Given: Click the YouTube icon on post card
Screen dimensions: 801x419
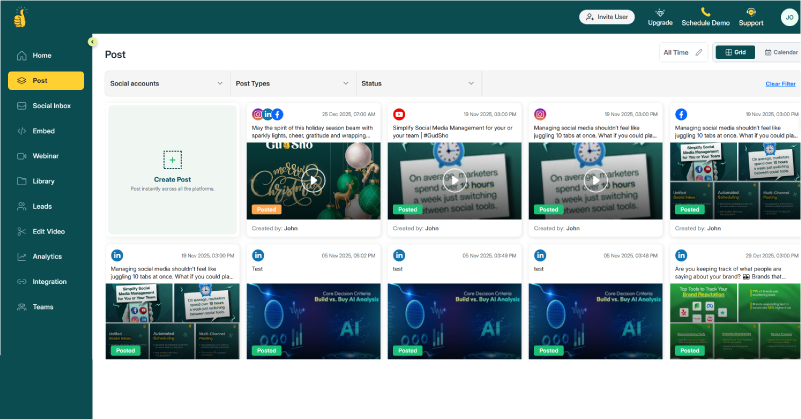Looking at the screenshot, I should (399, 115).
